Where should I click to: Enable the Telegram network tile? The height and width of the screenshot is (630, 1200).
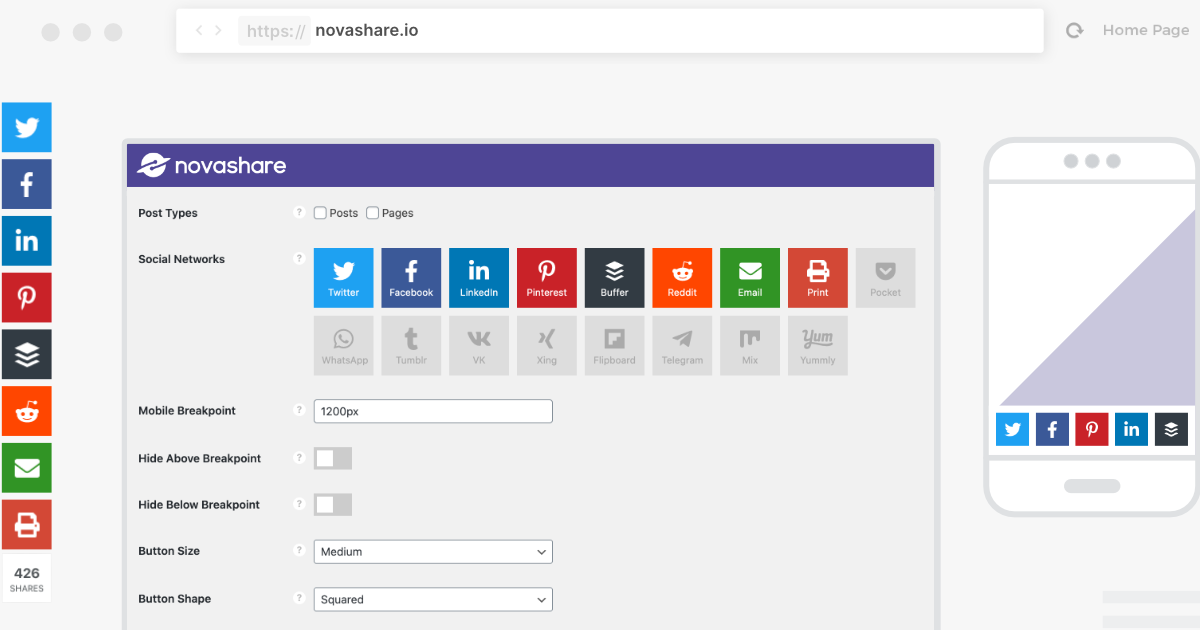coord(682,345)
